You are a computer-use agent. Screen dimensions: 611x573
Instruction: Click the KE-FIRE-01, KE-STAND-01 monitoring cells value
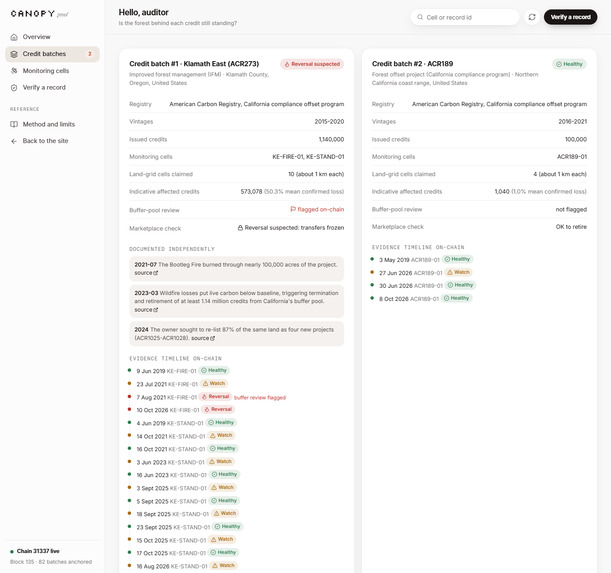click(x=308, y=157)
